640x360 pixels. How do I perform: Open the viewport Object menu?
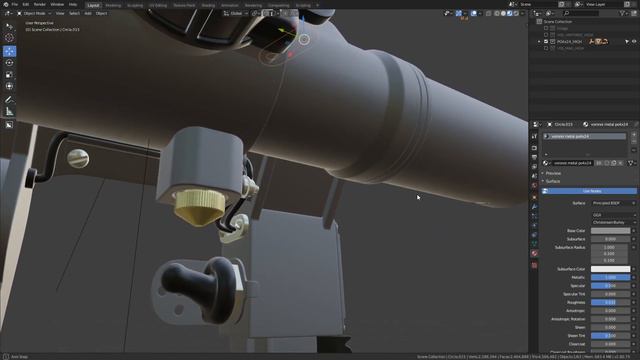(x=101, y=13)
